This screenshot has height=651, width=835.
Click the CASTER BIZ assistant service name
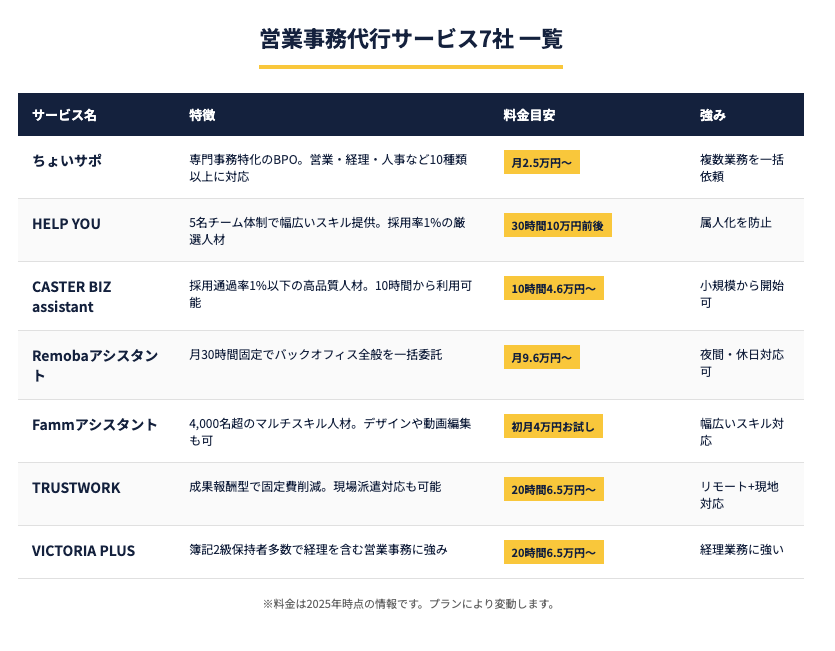click(x=72, y=296)
